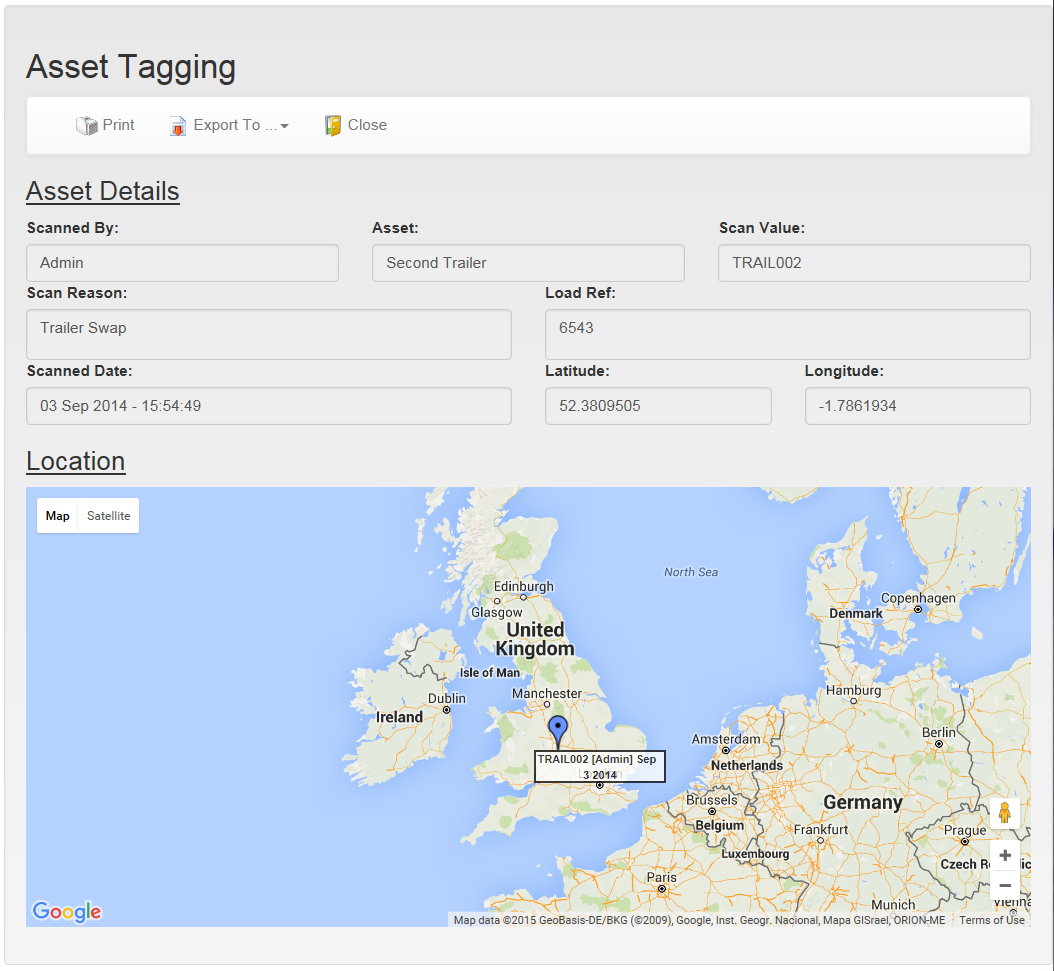Click the Dublin city label
This screenshot has height=971, width=1054.
(447, 698)
